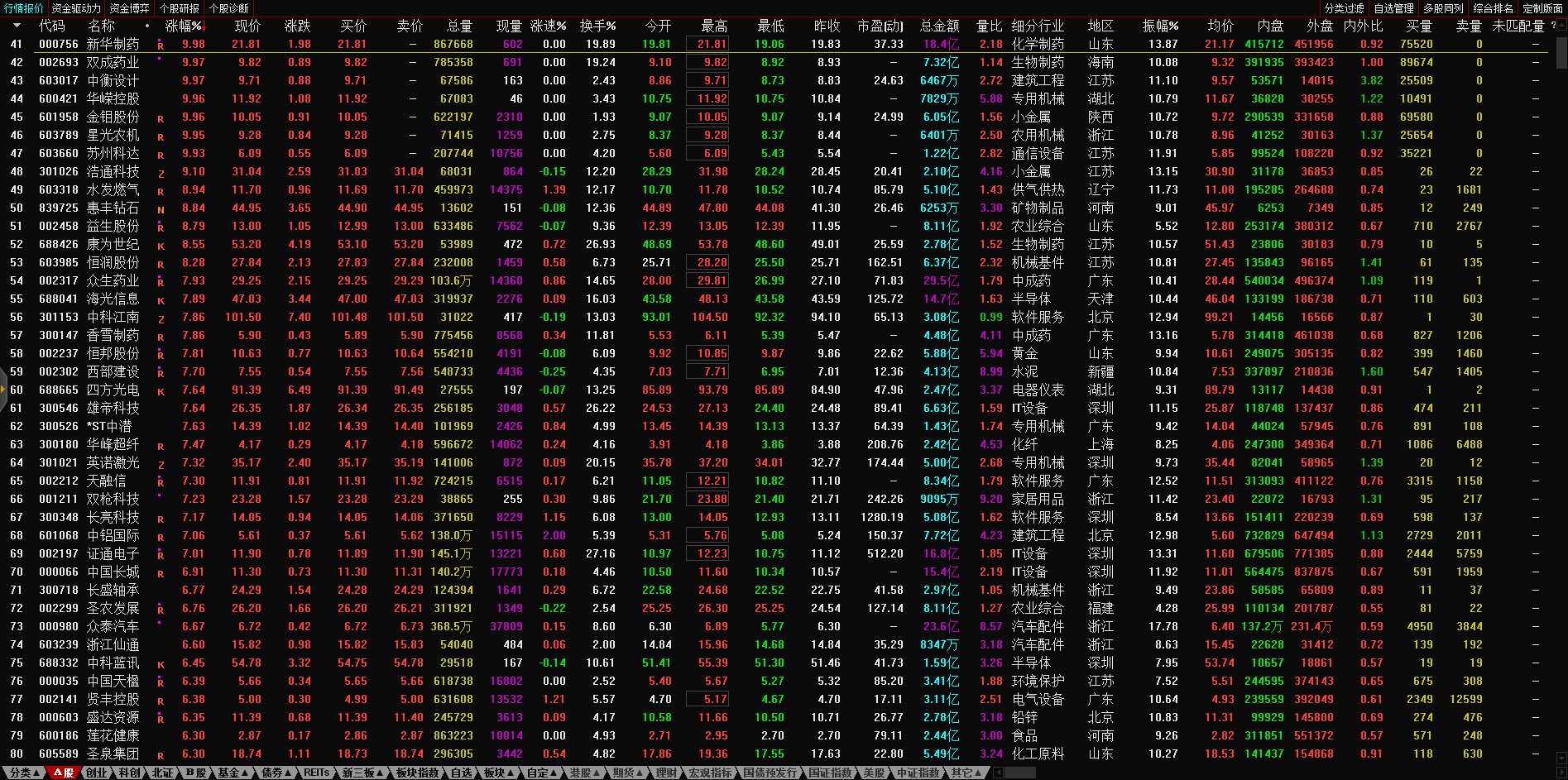Open the header dropdown arrow left of 代码
Image resolution: width=1568 pixels, height=780 pixels.
(17, 26)
